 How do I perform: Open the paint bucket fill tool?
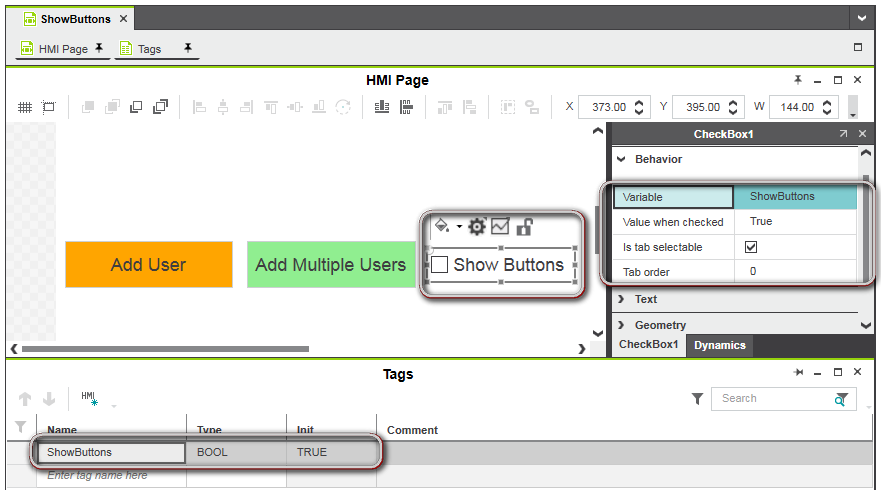442,227
